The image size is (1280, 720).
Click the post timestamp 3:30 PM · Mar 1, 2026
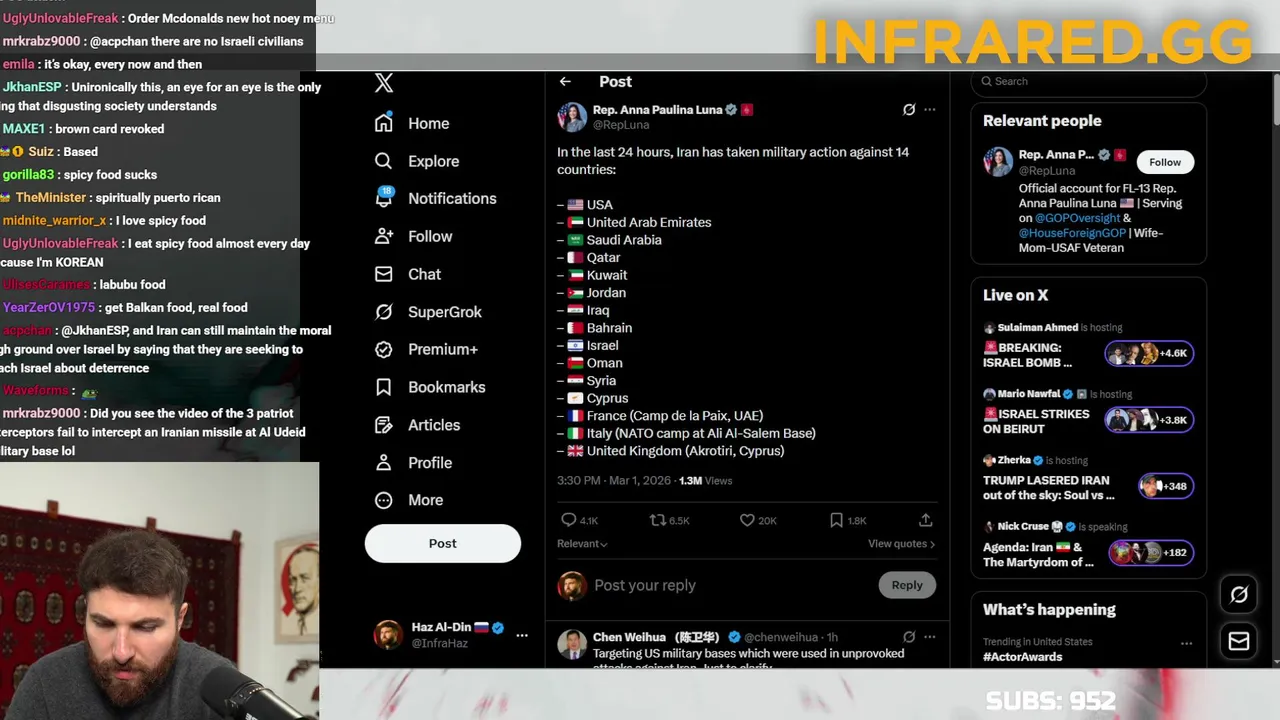616,481
